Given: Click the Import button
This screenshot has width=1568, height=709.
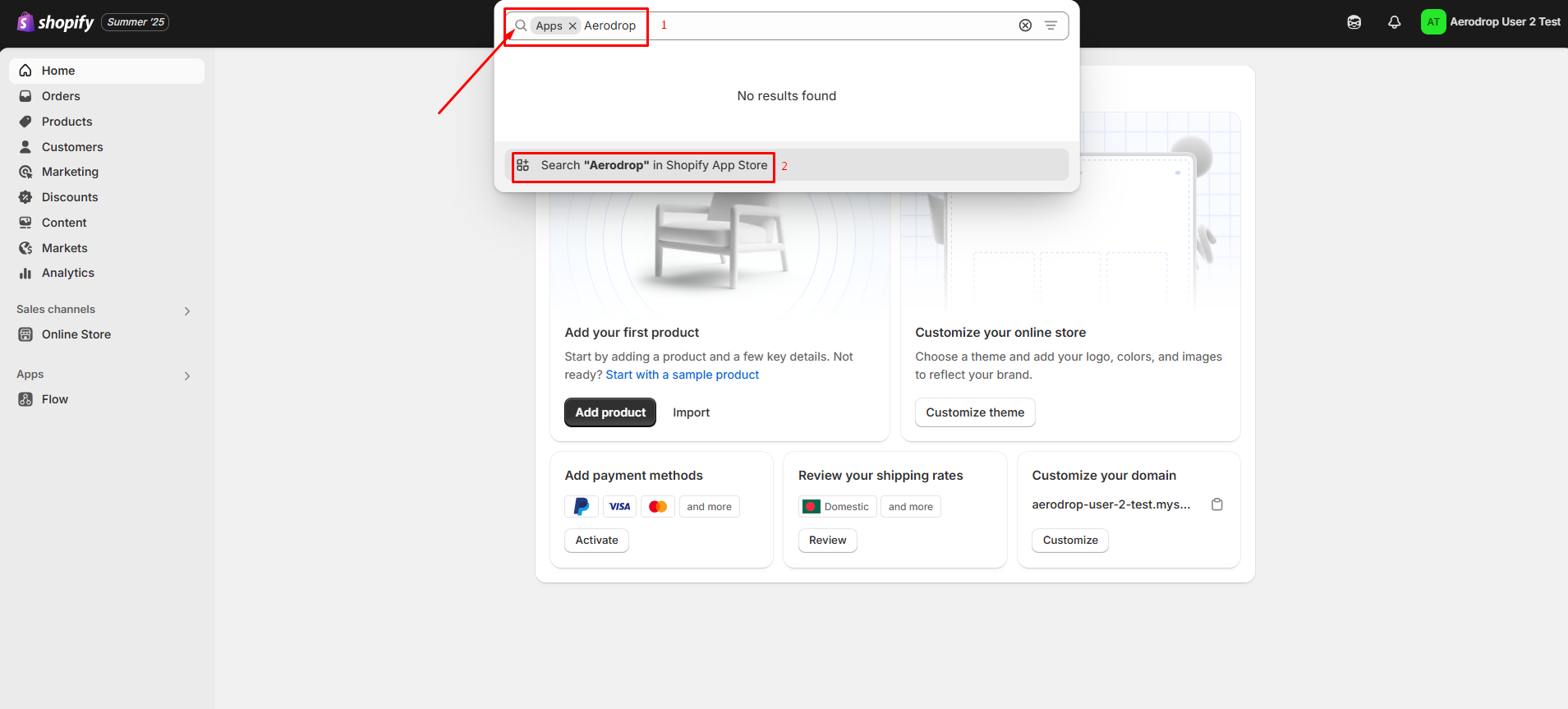Looking at the screenshot, I should [691, 412].
